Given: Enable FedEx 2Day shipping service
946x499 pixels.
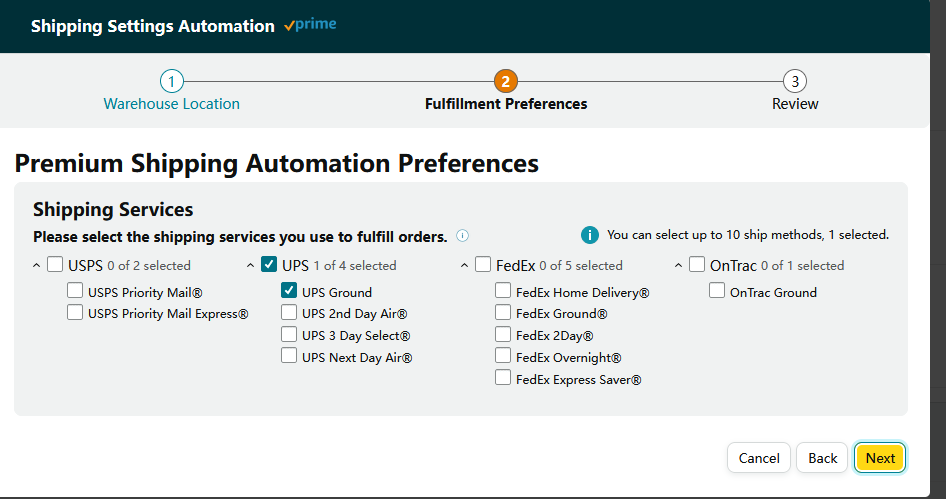Looking at the screenshot, I should [503, 334].
